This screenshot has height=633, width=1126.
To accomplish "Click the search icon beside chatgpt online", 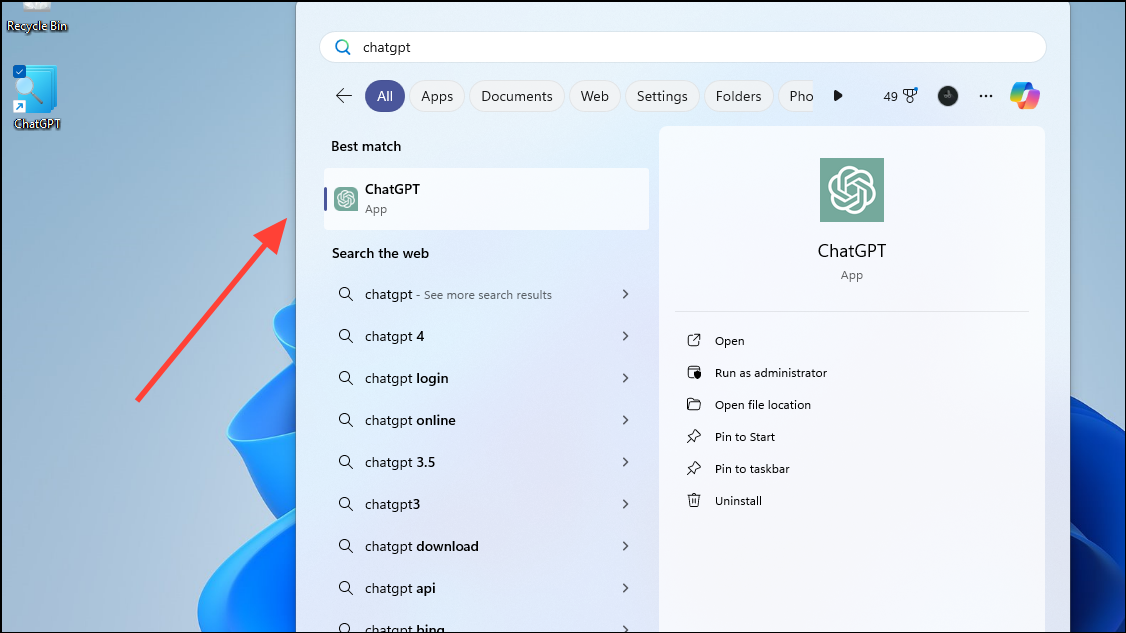I will pos(345,420).
